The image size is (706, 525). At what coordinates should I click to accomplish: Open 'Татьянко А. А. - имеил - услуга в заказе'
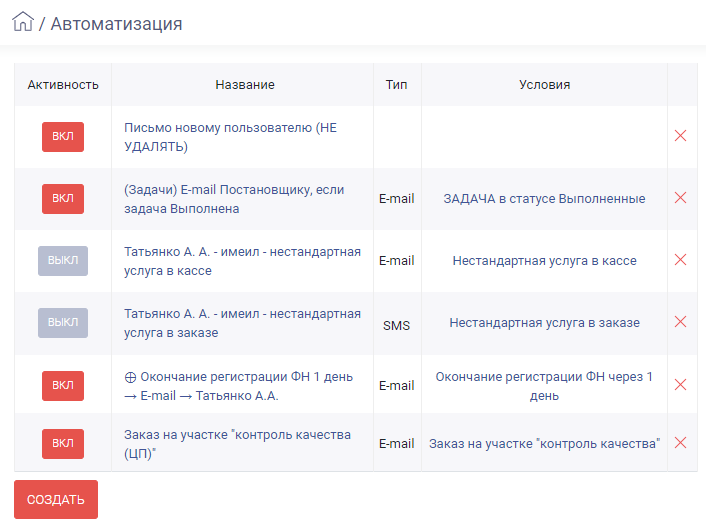[x=242, y=323]
